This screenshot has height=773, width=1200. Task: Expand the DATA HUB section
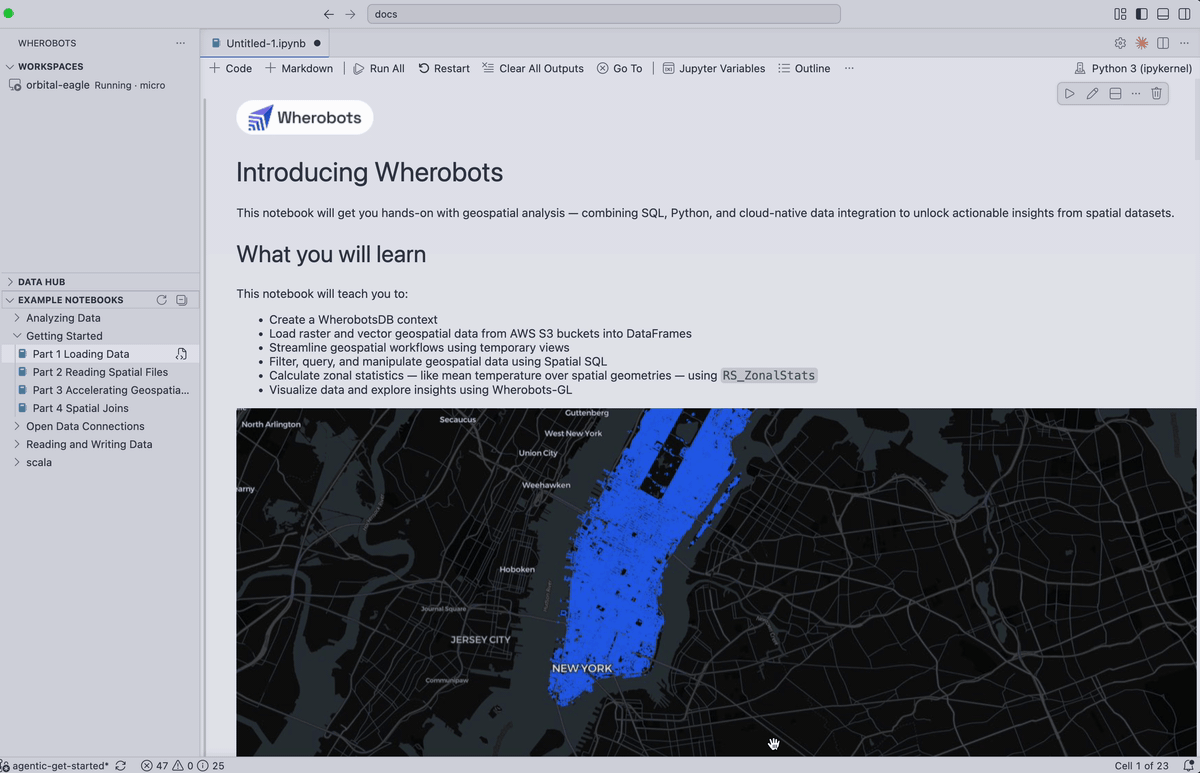coord(100,282)
